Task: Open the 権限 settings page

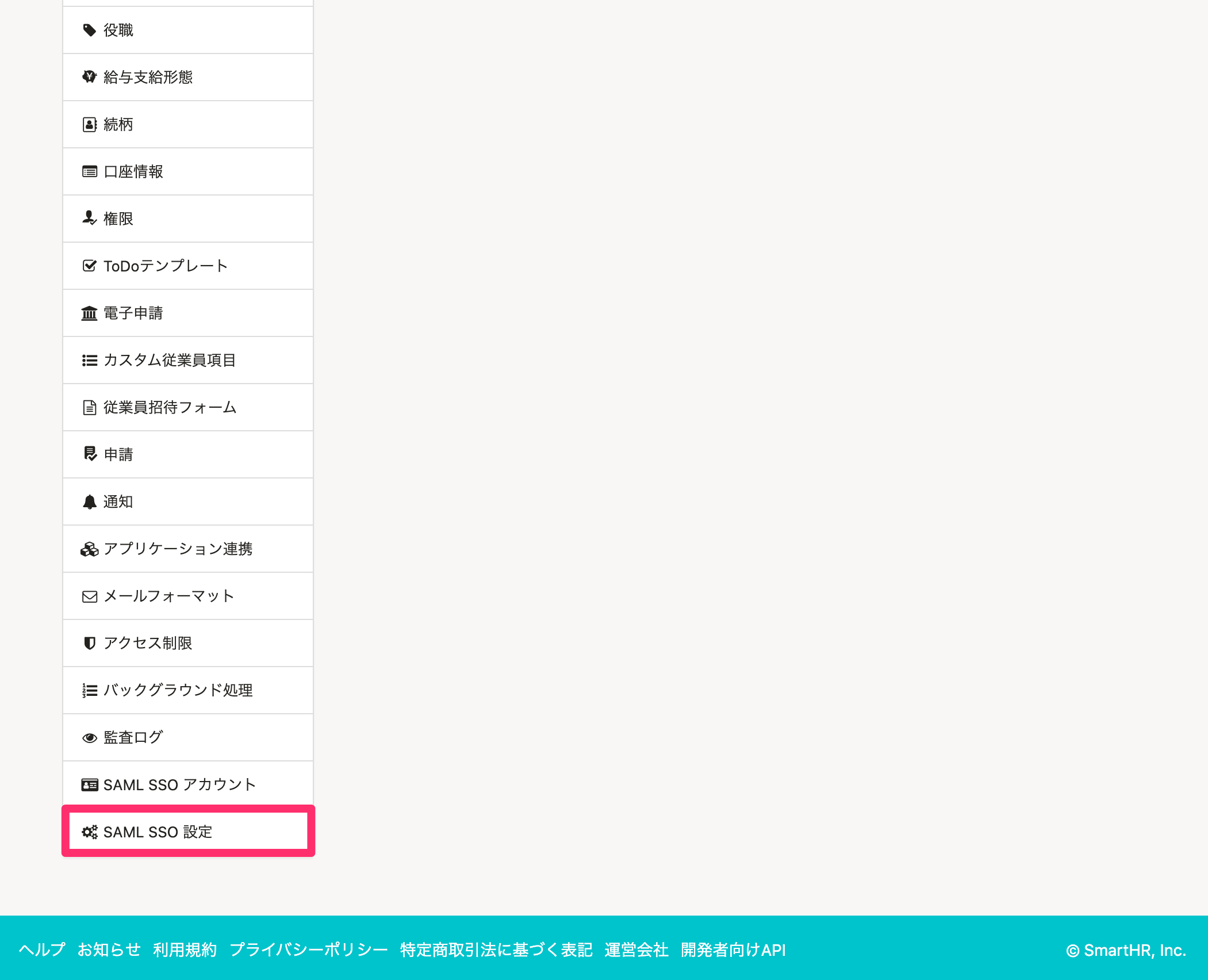Action: (188, 219)
